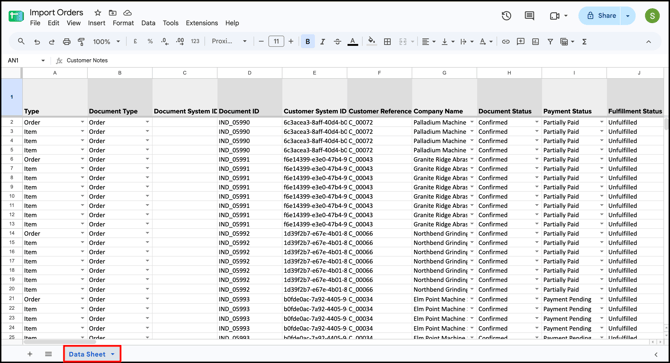Print the spreadsheet
Viewport: 670px width, 363px height.
[67, 41]
